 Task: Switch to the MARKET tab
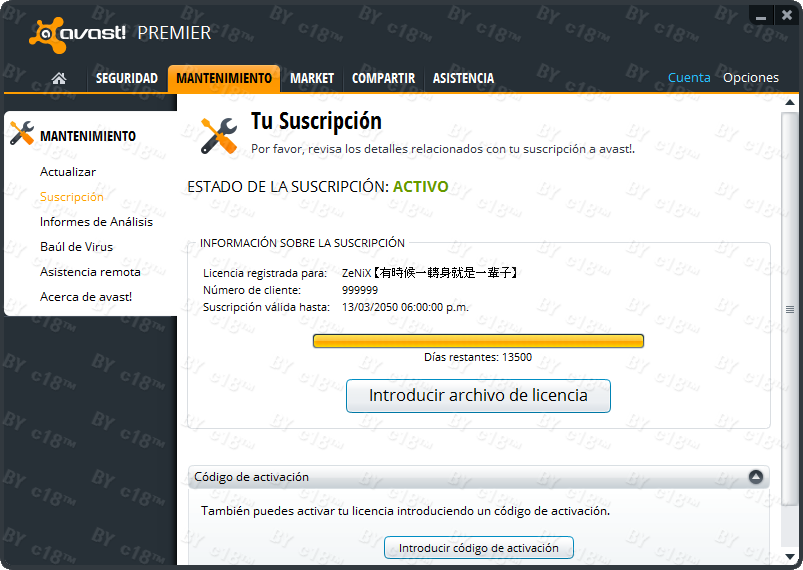coord(312,78)
